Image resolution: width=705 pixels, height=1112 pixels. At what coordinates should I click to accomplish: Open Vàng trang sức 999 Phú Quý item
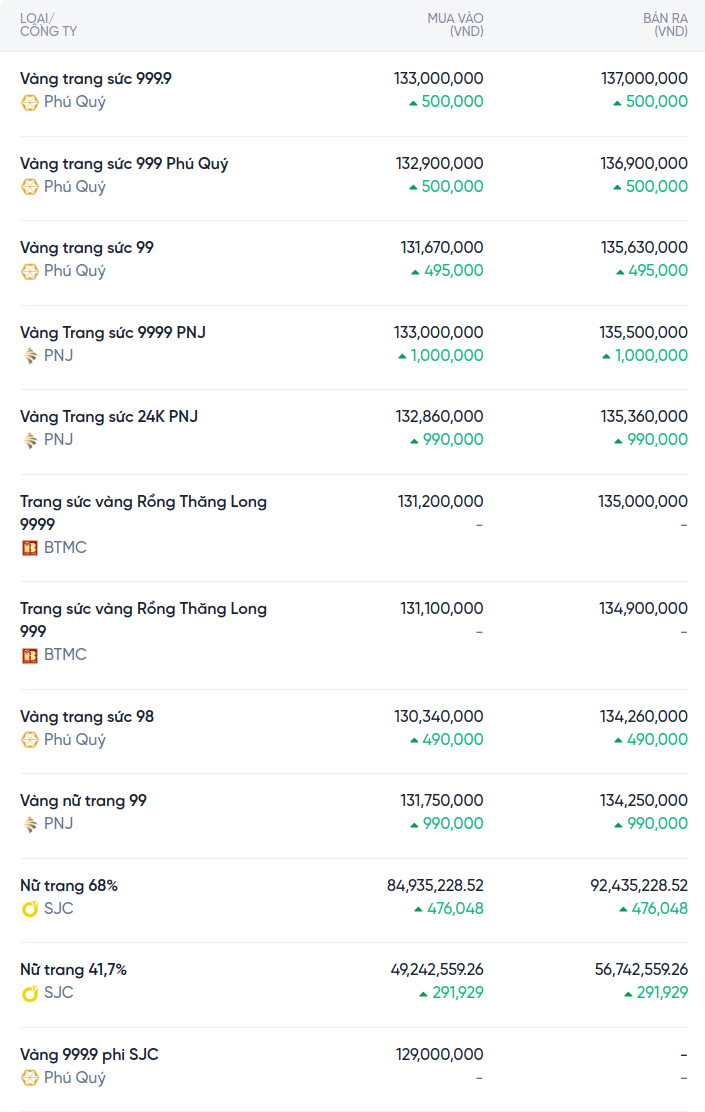pyautogui.click(x=124, y=163)
